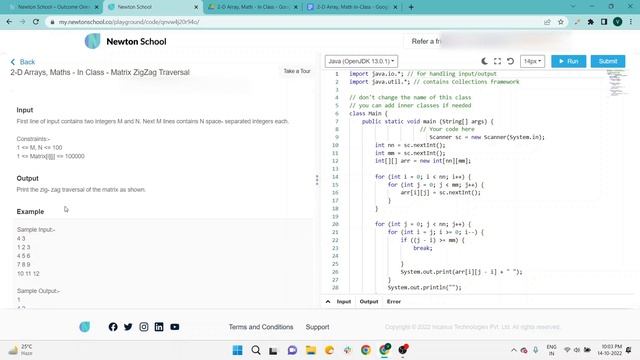The width and height of the screenshot is (640, 360).
Task: Click Take a Tour
Action: tap(297, 71)
